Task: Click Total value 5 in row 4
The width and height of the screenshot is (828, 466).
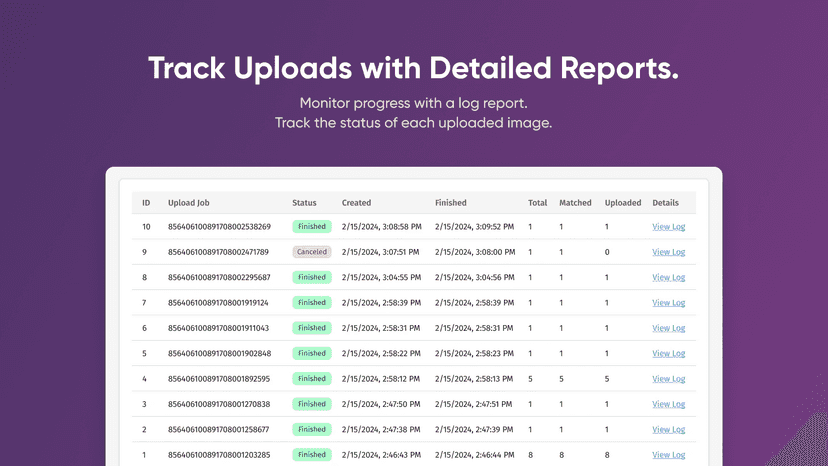Action: point(530,379)
